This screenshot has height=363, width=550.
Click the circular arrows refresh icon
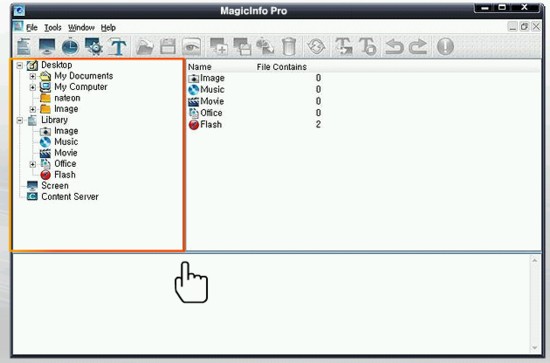tap(316, 46)
